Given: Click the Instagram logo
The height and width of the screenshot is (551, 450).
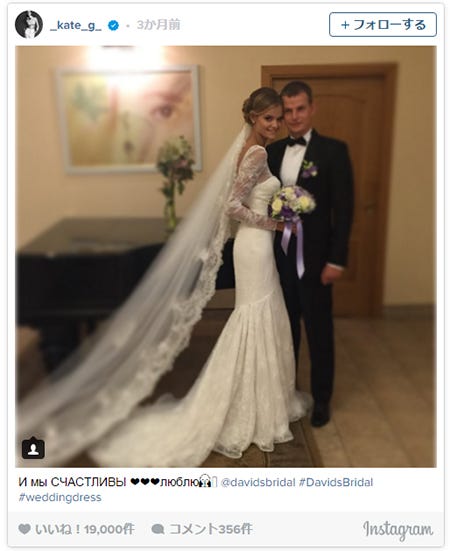Looking at the screenshot, I should [397, 530].
